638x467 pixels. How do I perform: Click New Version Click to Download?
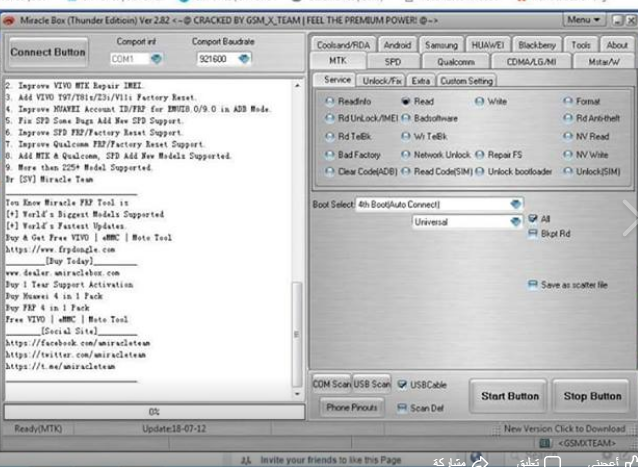point(564,428)
